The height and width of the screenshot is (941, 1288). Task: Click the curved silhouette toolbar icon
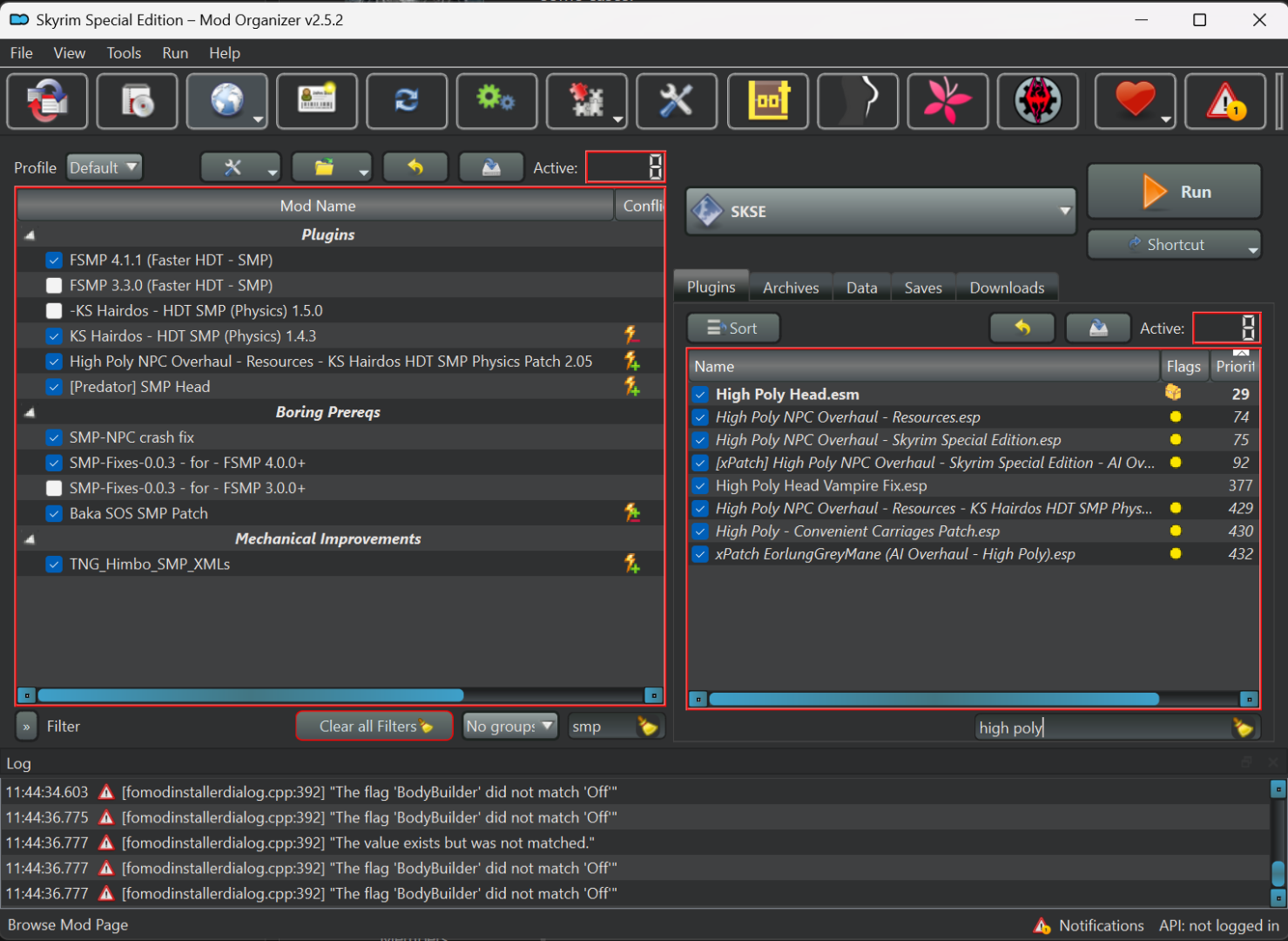[x=858, y=101]
